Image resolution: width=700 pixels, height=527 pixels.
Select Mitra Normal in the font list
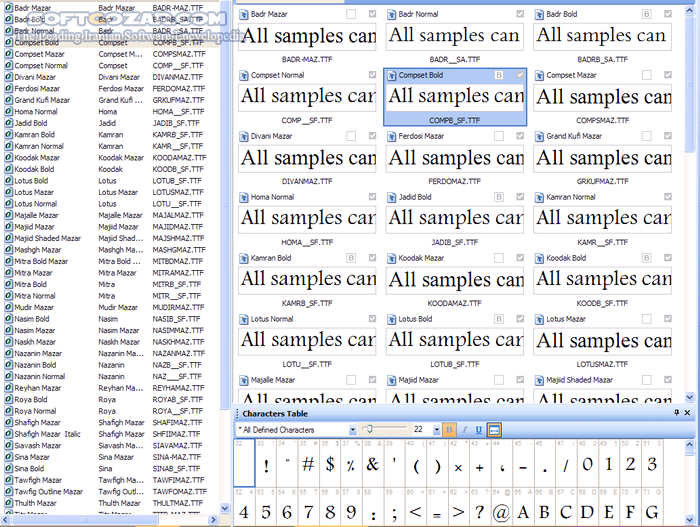tap(36, 296)
